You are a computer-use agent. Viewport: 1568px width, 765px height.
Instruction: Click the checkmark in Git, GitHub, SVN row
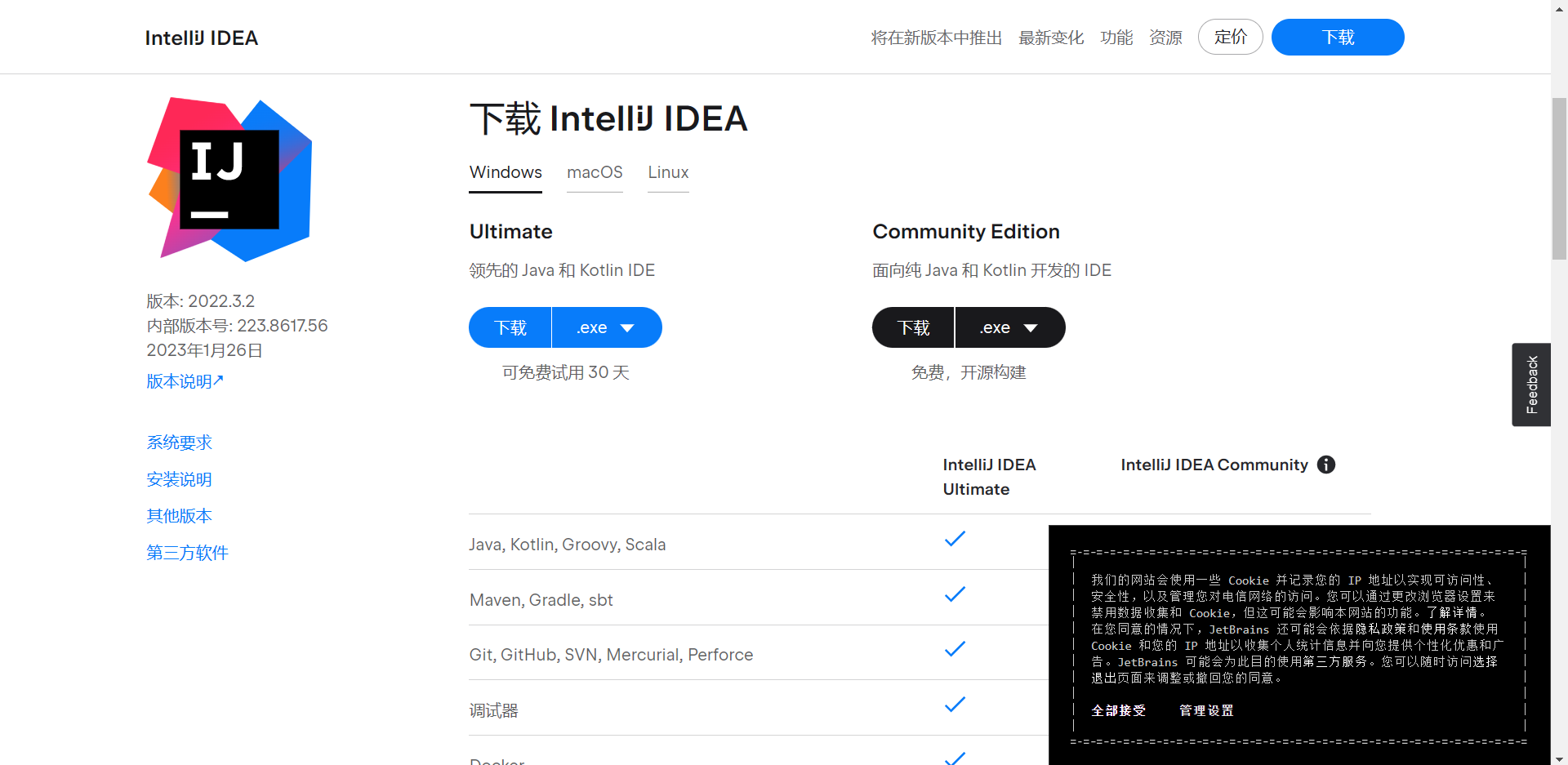coord(955,649)
